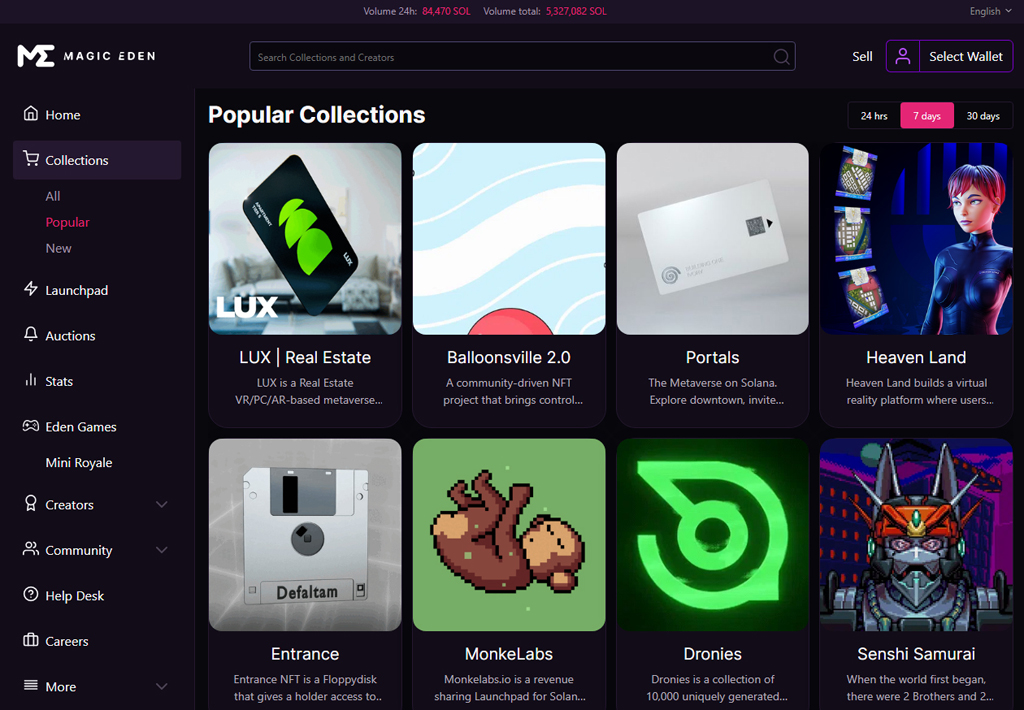Open Popular collections in sidebar
This screenshot has width=1024, height=710.
point(67,222)
